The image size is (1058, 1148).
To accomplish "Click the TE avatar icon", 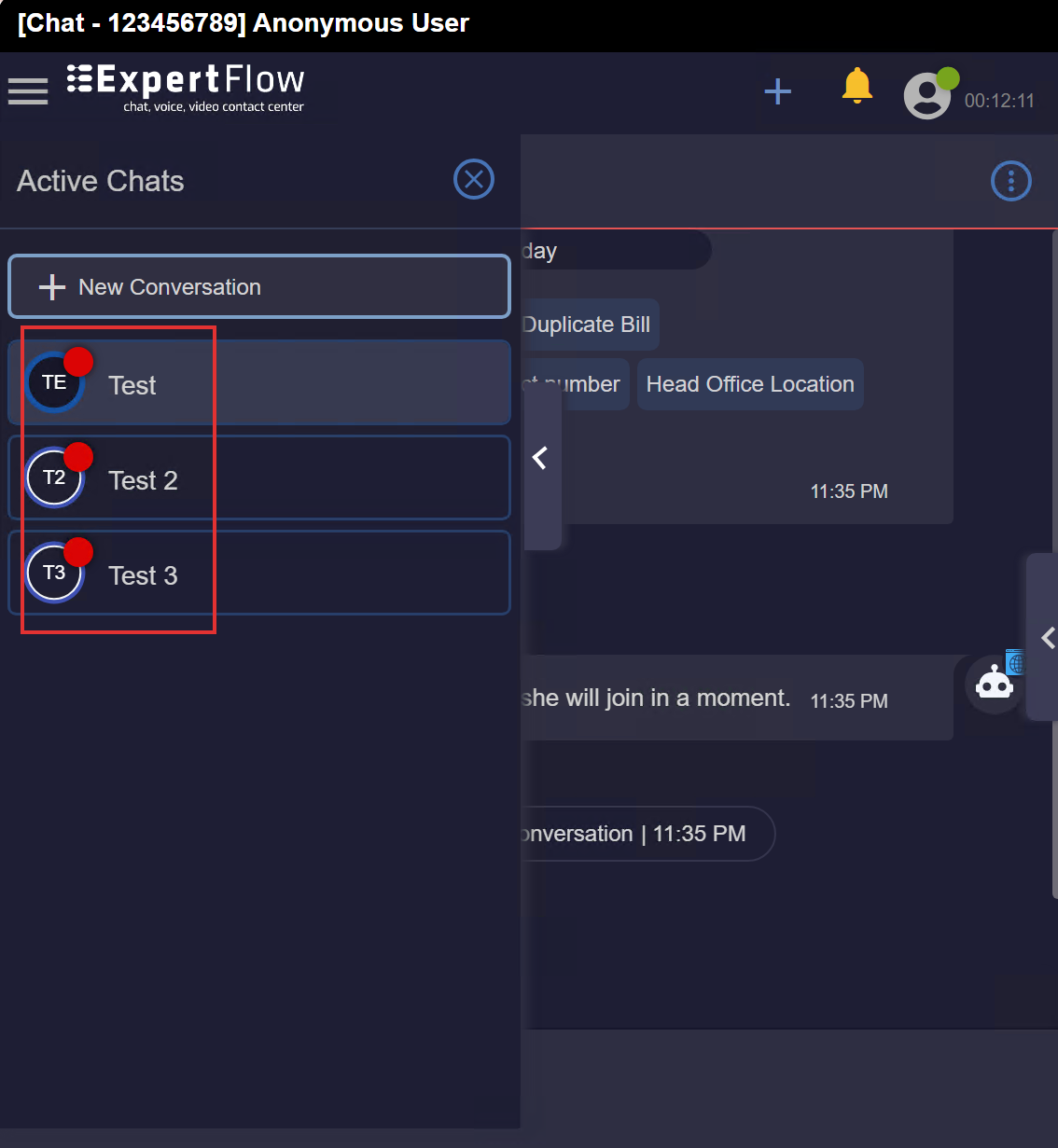I will 54,382.
